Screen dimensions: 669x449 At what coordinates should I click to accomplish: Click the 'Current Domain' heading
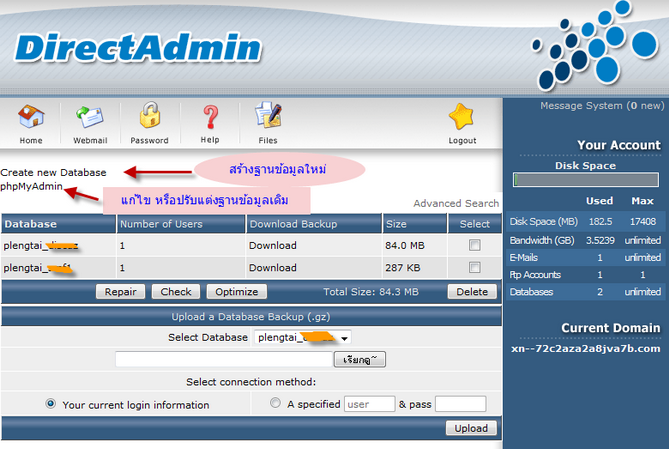click(611, 328)
